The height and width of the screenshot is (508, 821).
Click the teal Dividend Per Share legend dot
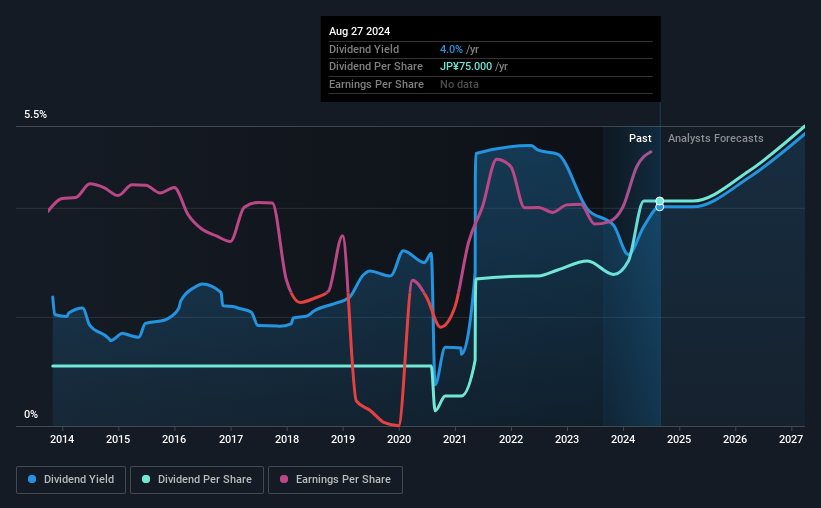146,479
